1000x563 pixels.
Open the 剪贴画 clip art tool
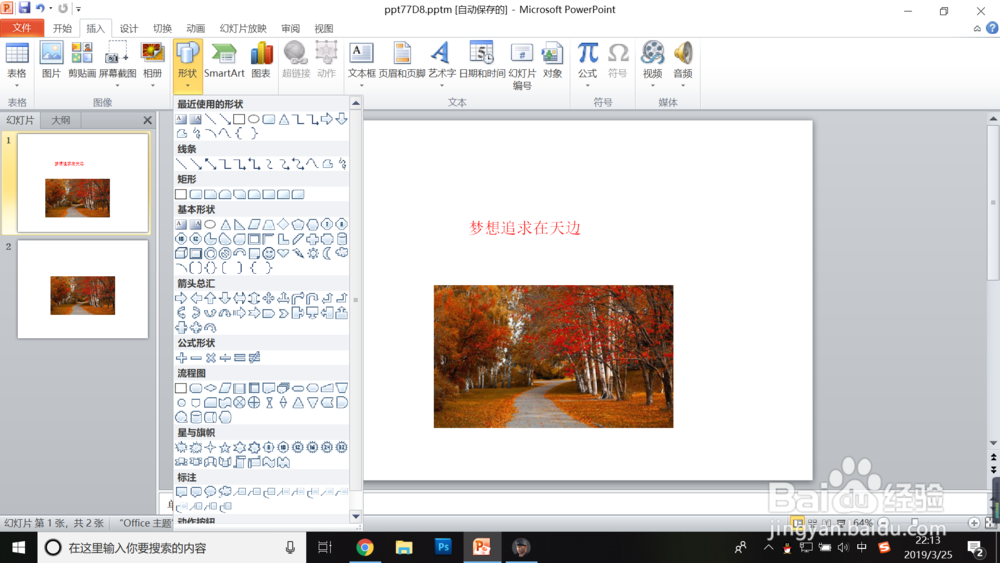point(82,60)
